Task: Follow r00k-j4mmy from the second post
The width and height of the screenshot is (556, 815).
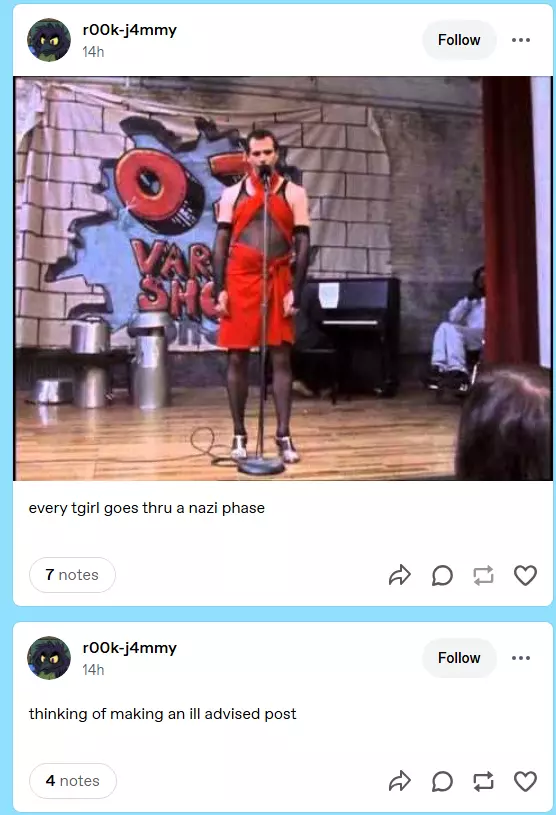Action: point(459,658)
